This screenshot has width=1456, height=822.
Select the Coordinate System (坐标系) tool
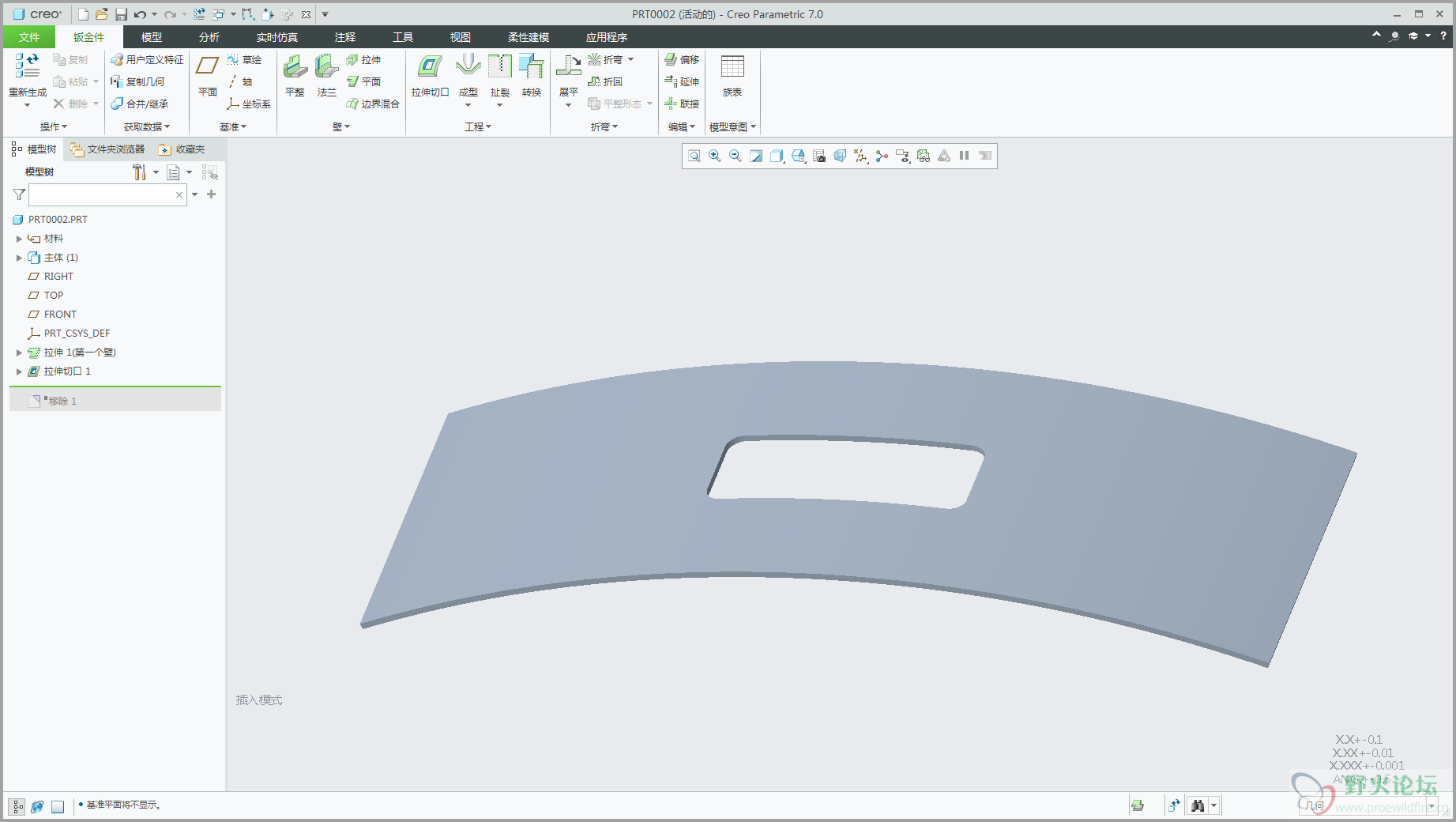pyautogui.click(x=249, y=104)
